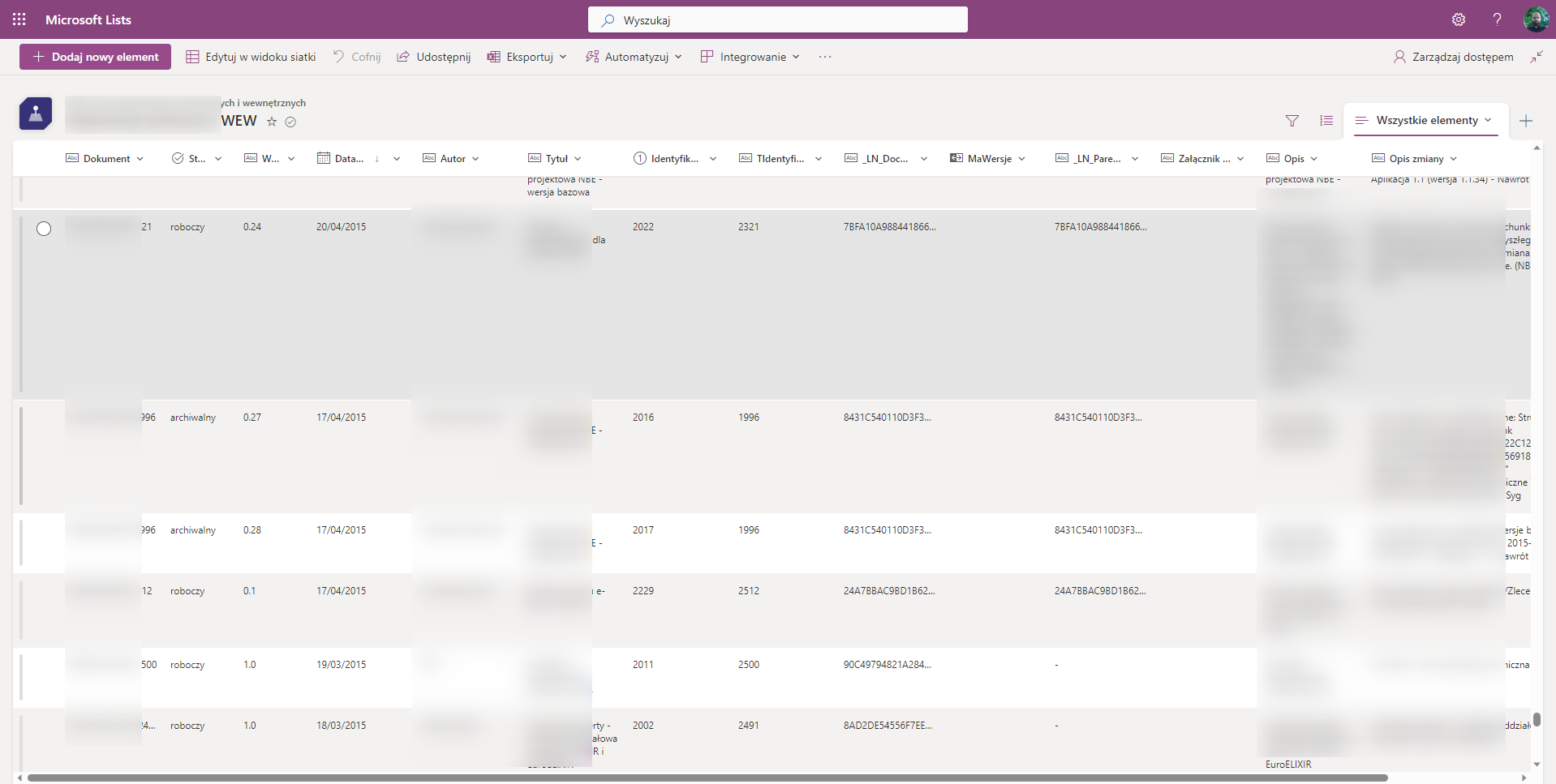Image resolution: width=1556 pixels, height=784 pixels.
Task: Open the Settings gear
Action: pyautogui.click(x=1459, y=19)
